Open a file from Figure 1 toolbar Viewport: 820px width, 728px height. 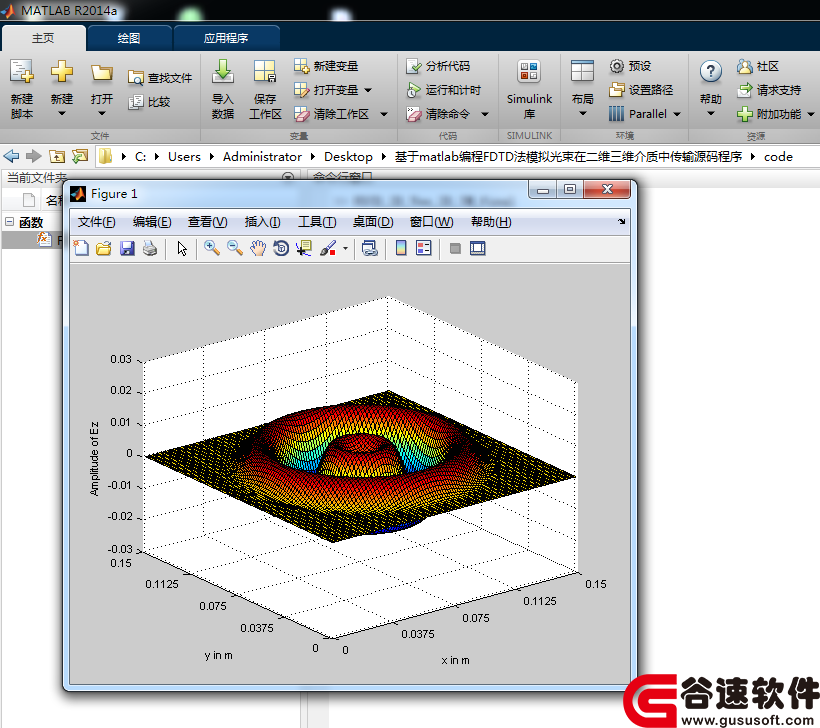104,248
